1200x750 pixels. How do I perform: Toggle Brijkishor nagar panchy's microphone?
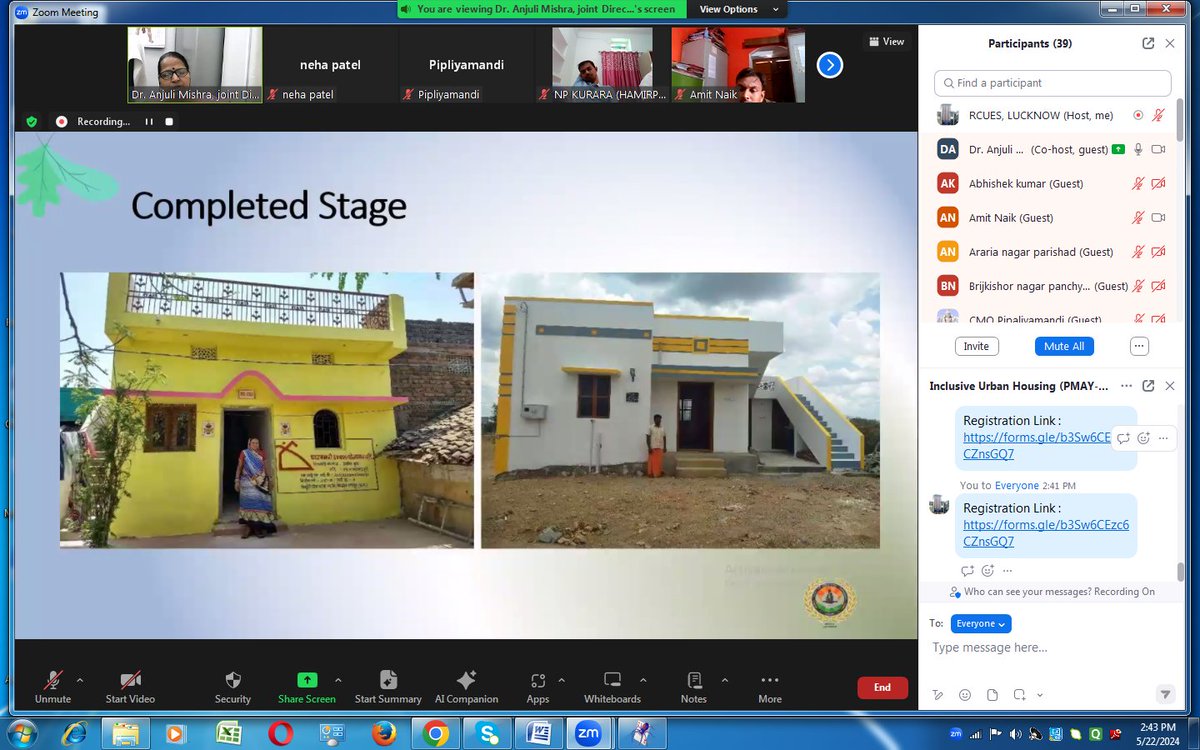pyautogui.click(x=1138, y=286)
